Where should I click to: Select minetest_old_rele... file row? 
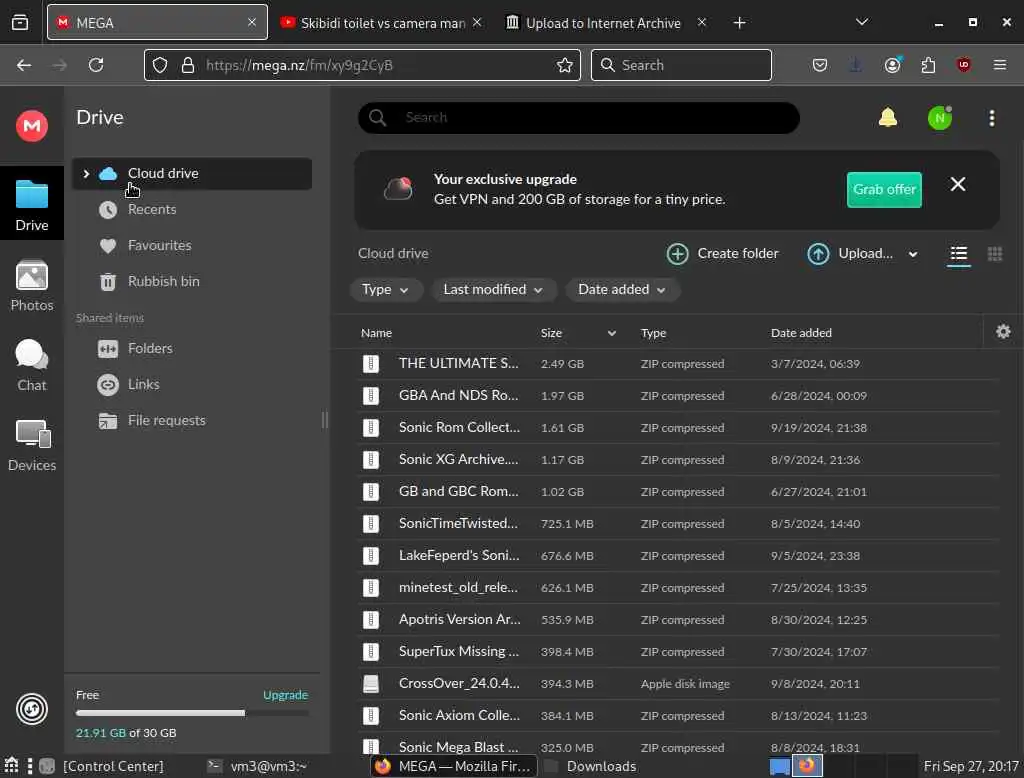click(677, 588)
